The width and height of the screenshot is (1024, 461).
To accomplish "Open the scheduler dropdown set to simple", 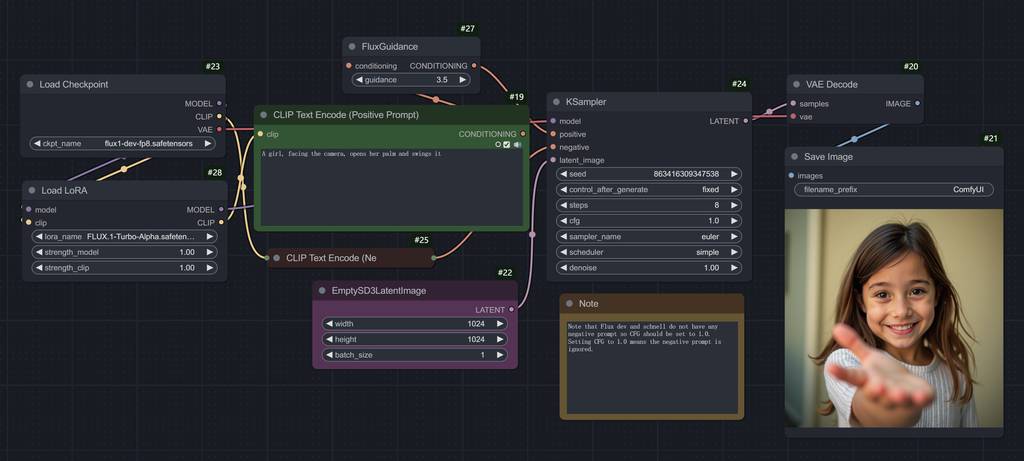I will tap(649, 252).
